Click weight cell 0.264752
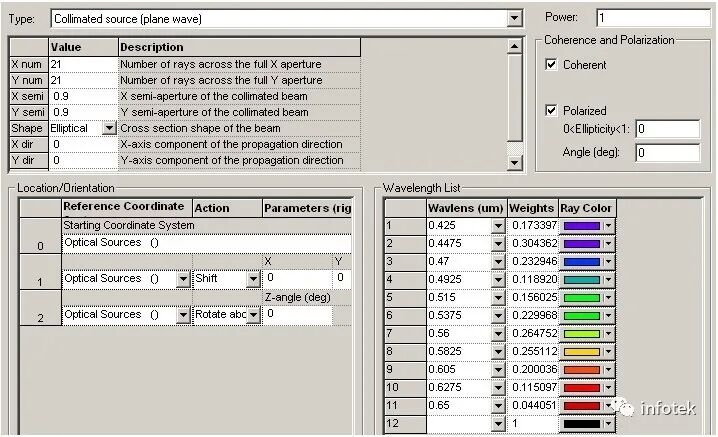The width and height of the screenshot is (718, 437). pyautogui.click(x=533, y=333)
